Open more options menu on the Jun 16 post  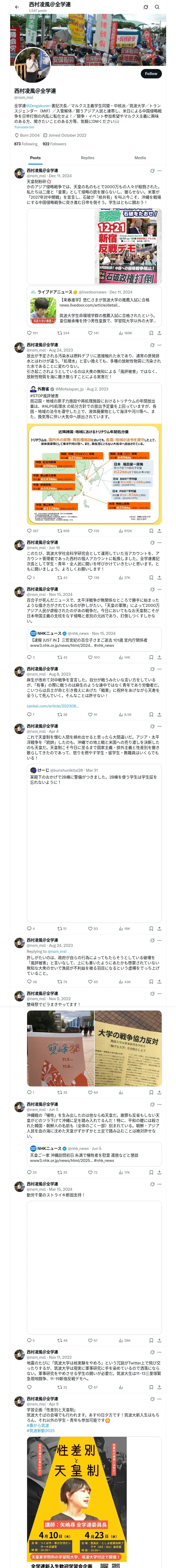coord(159,542)
